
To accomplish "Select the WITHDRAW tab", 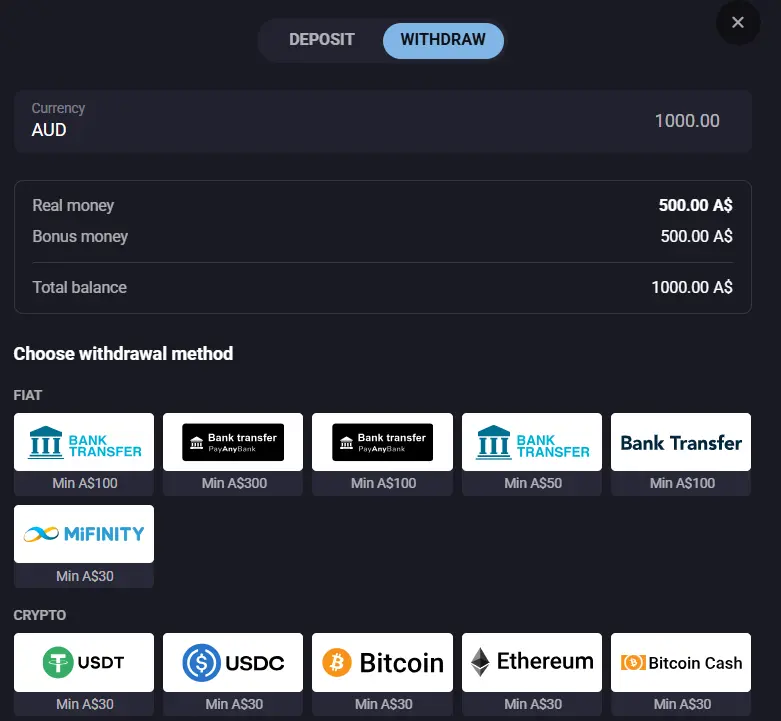I will click(x=443, y=40).
